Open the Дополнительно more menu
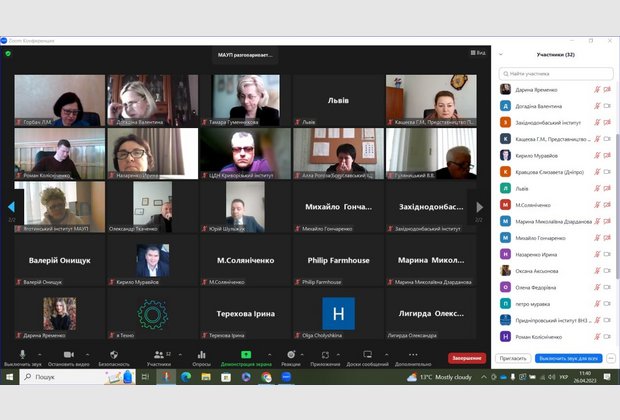Viewport: 620px width, 420px height. [x=412, y=354]
